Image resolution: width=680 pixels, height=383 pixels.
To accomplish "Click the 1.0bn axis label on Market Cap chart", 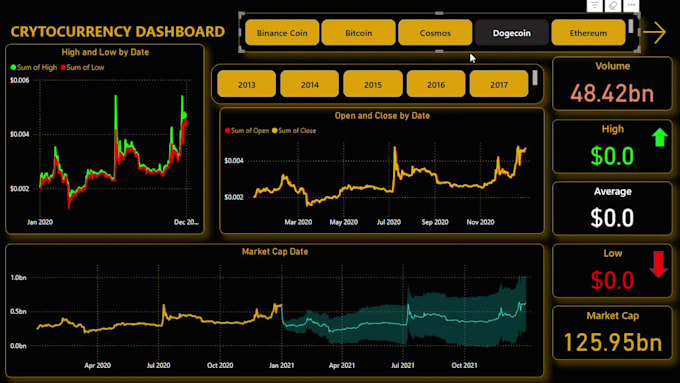I will [x=18, y=278].
